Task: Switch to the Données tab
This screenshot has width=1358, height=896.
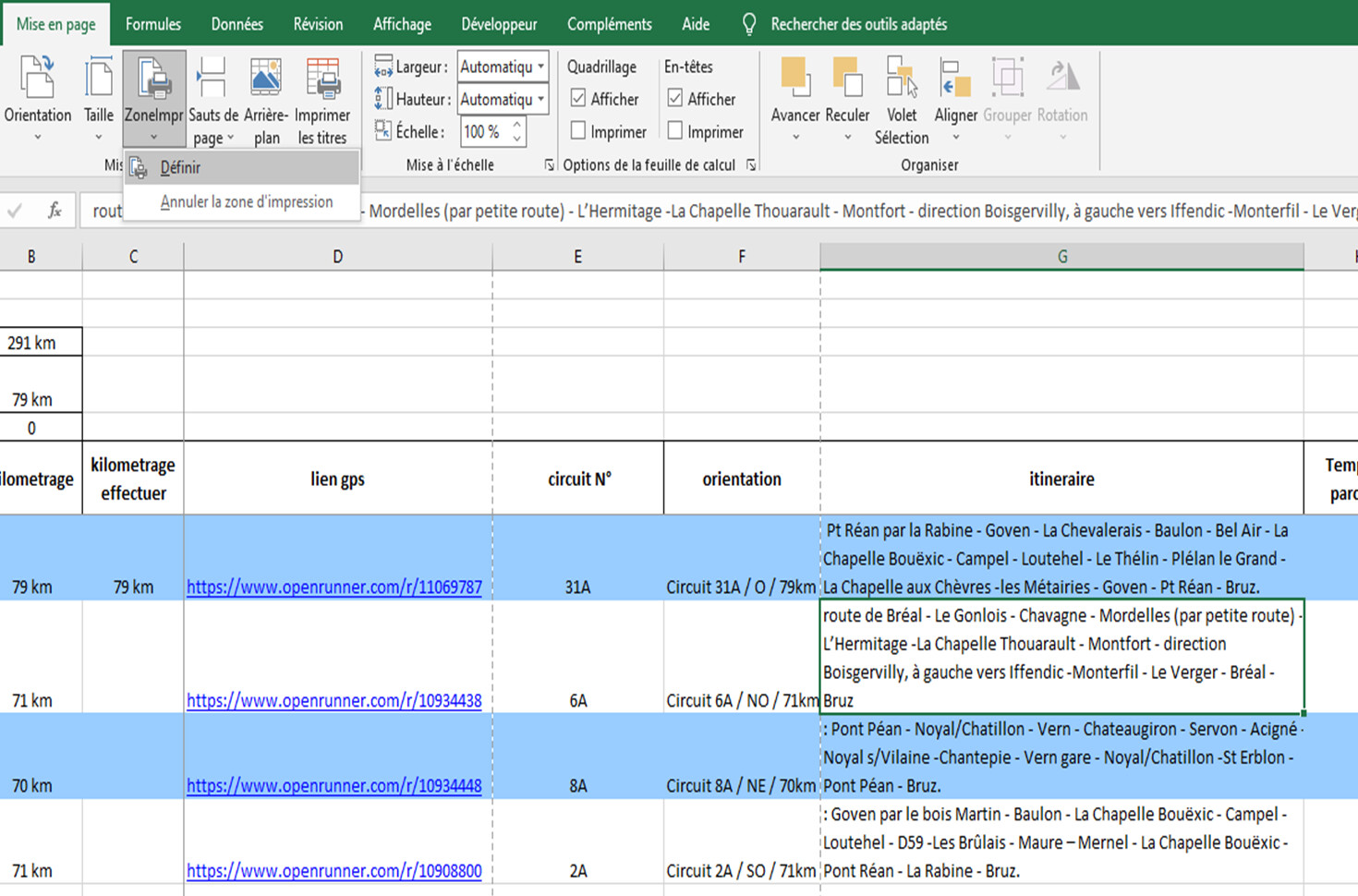Action: [x=237, y=24]
